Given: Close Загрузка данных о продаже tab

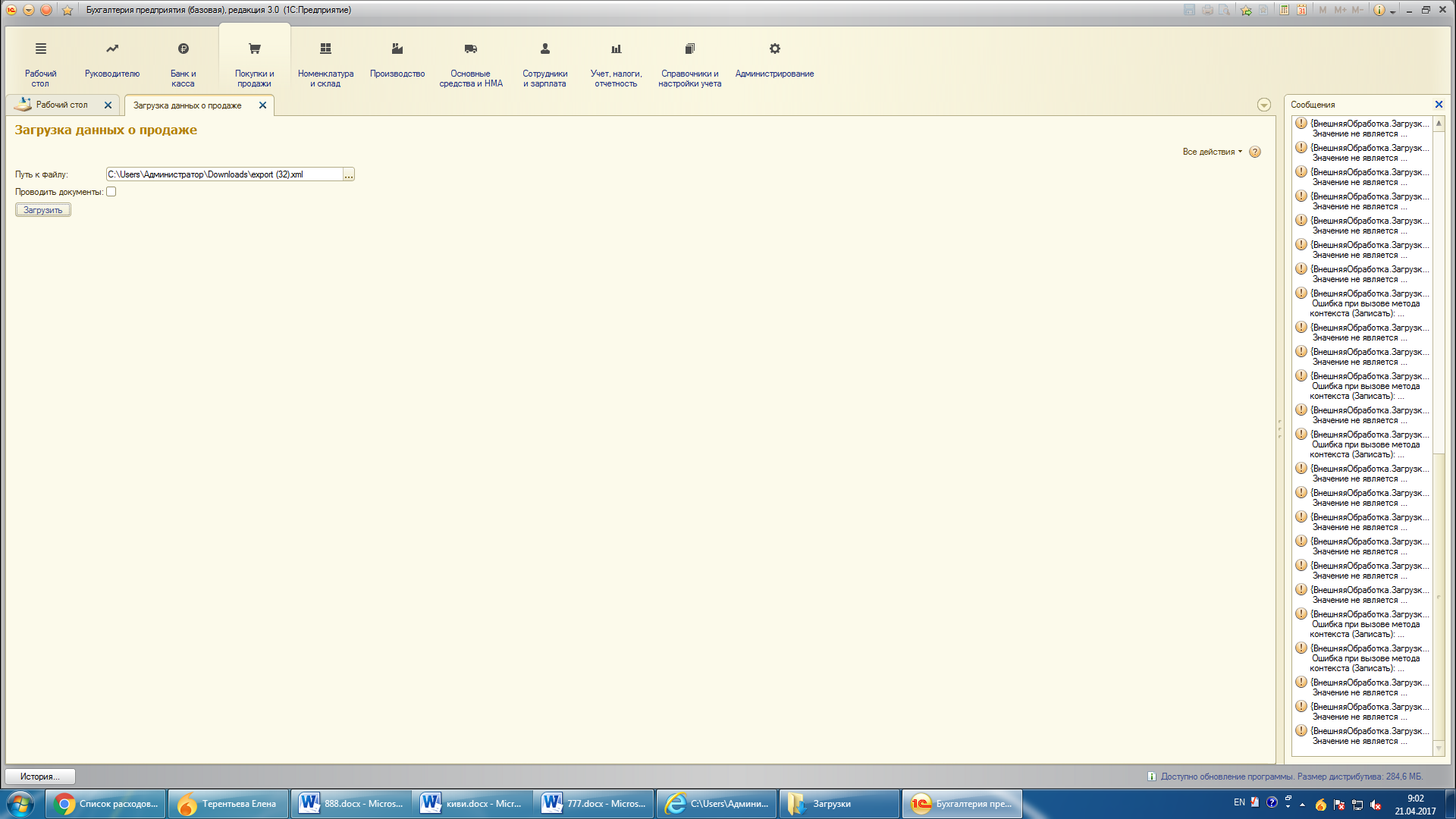Looking at the screenshot, I should tap(262, 105).
